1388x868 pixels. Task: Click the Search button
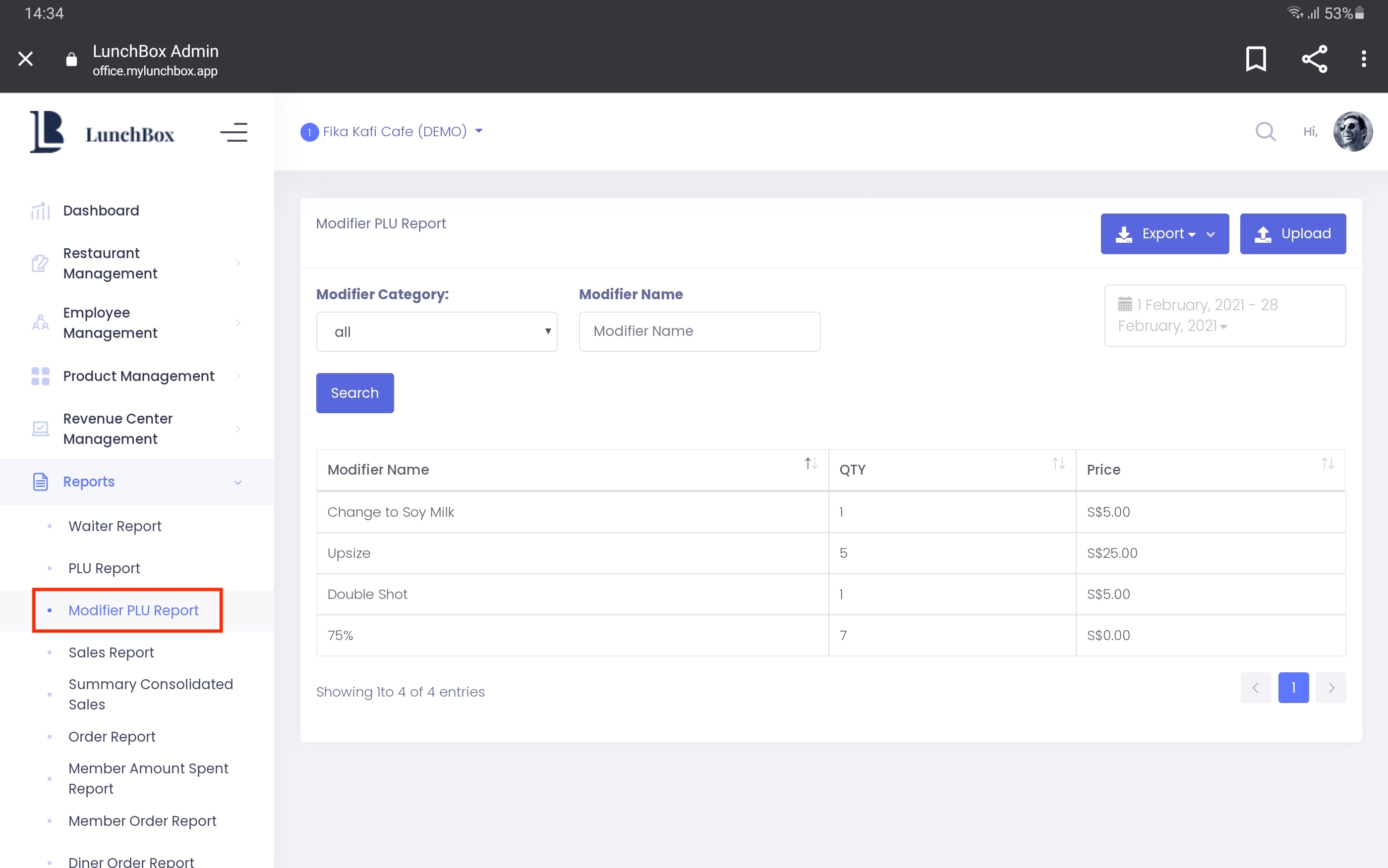354,393
